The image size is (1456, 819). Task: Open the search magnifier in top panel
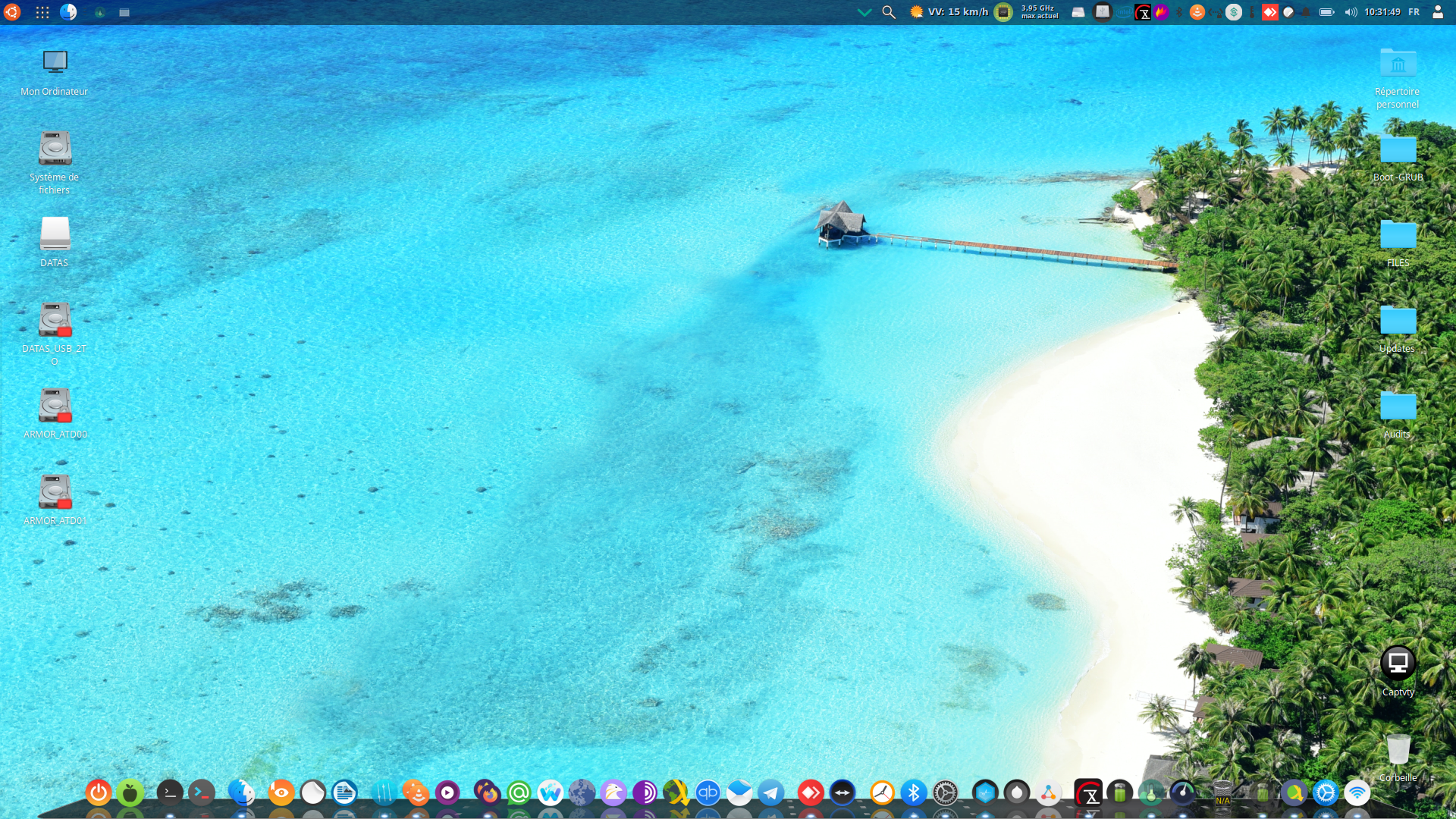(889, 12)
